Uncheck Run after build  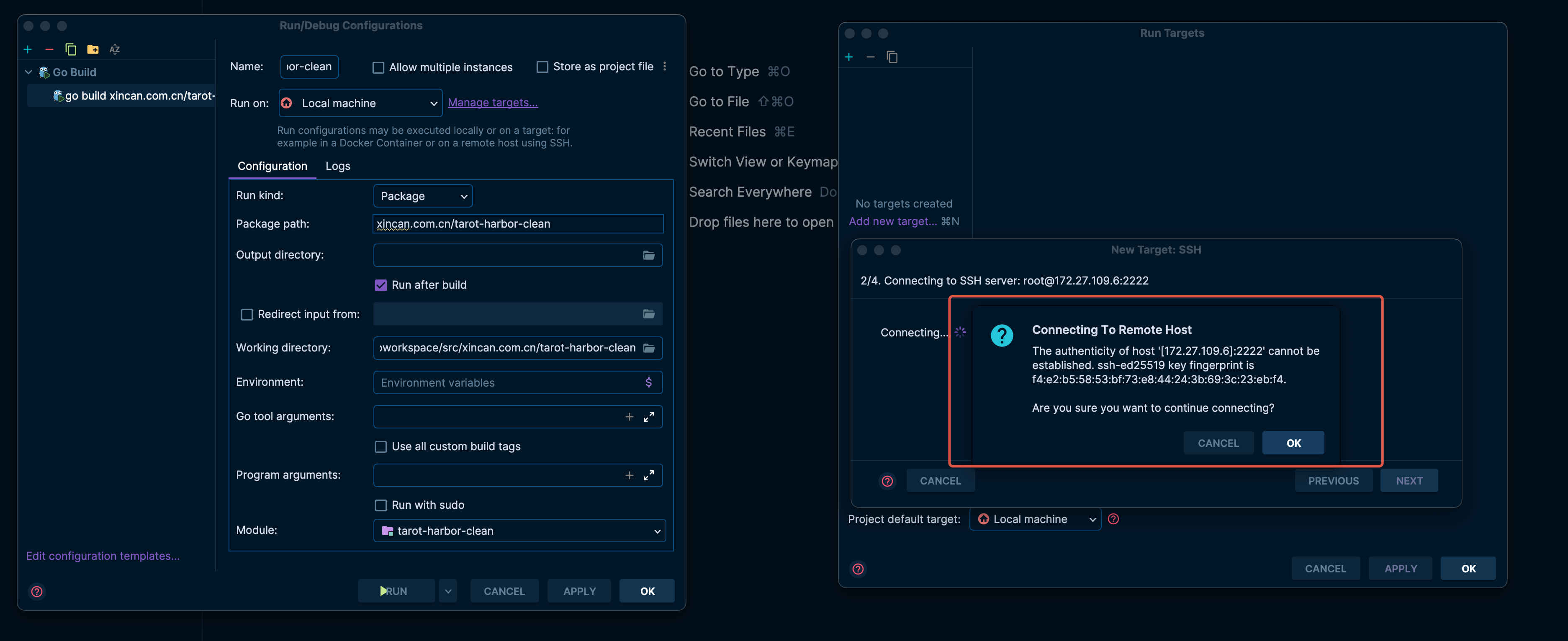pyautogui.click(x=380, y=285)
